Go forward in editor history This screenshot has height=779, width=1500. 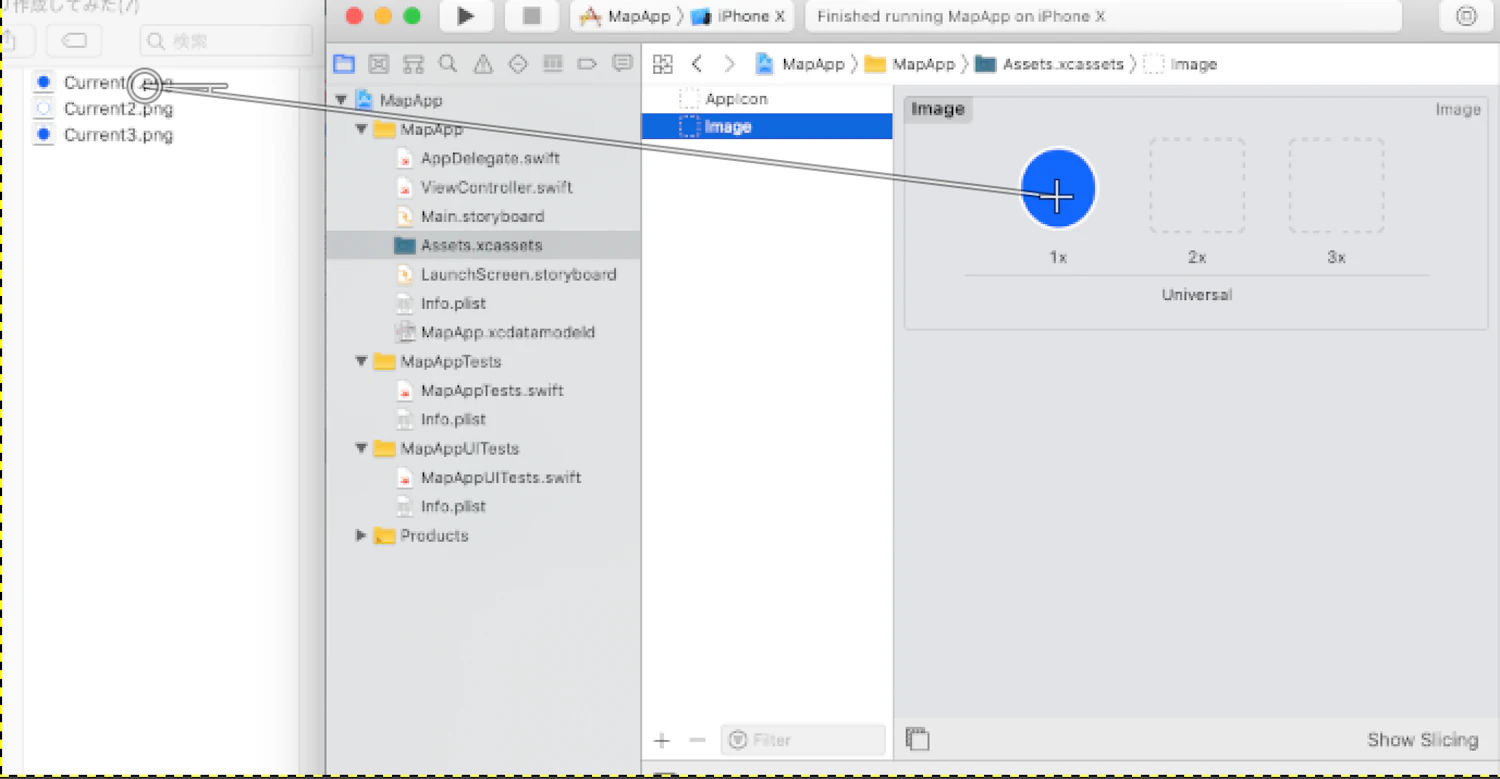click(729, 64)
